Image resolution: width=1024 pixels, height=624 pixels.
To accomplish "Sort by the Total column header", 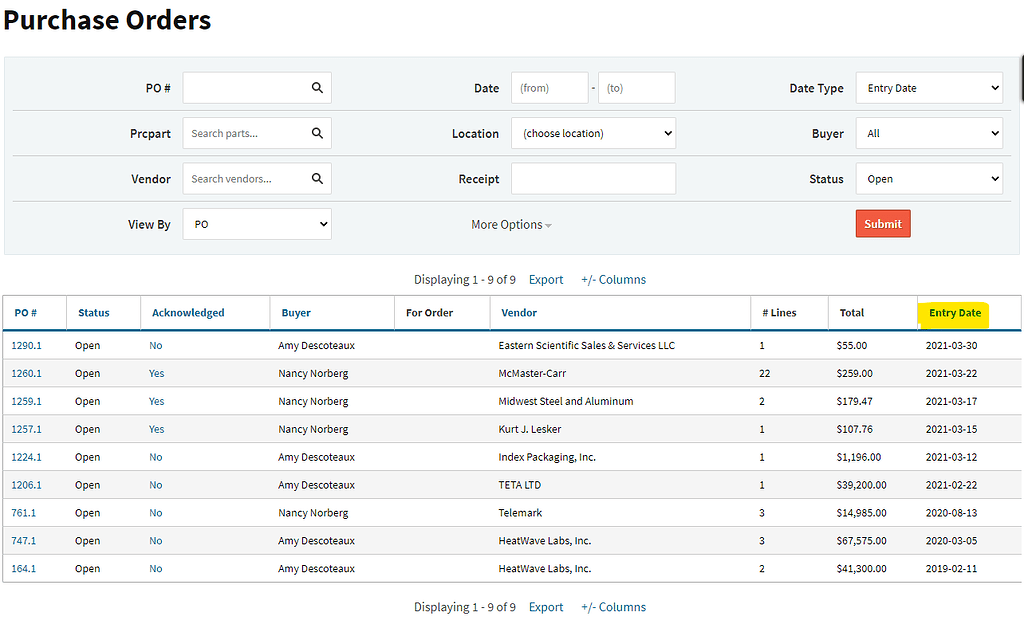I will click(851, 313).
